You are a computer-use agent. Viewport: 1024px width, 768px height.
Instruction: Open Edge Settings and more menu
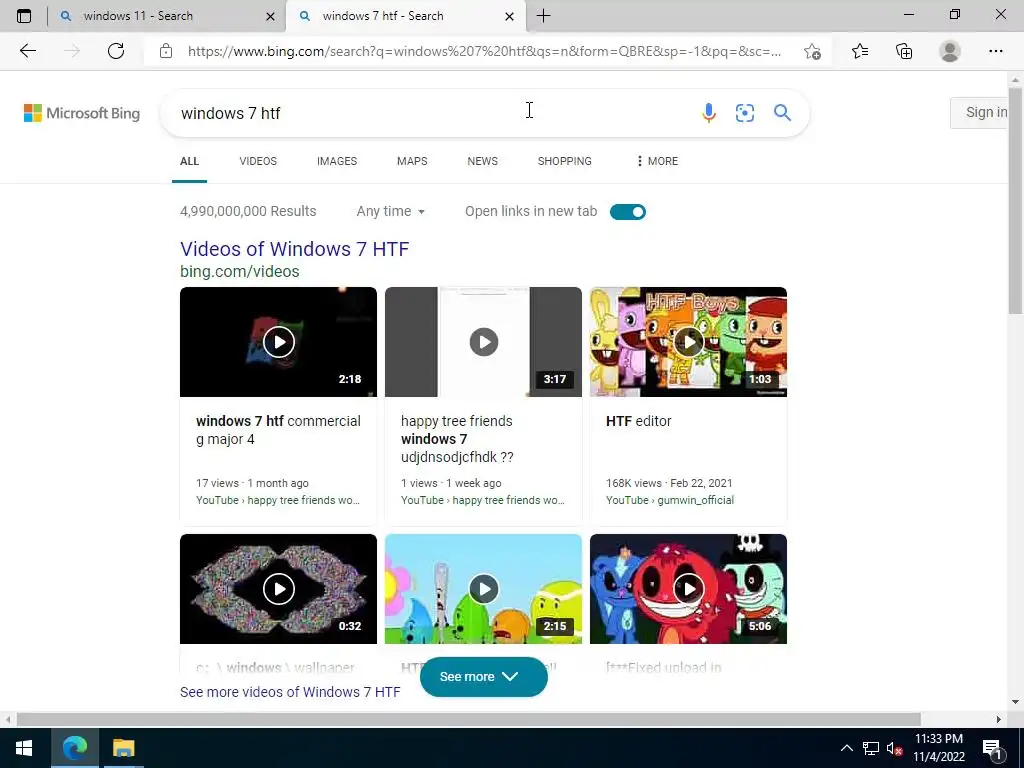[995, 51]
